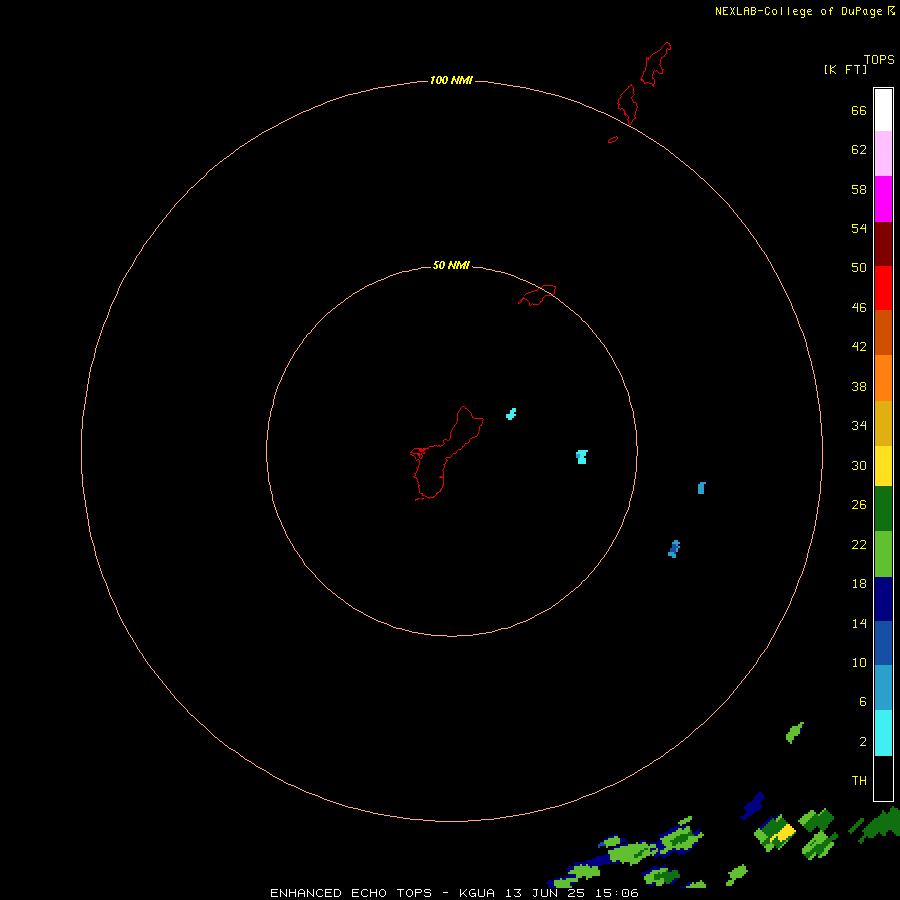Click legend value 30
This screenshot has height=900, width=900.
[859, 465]
